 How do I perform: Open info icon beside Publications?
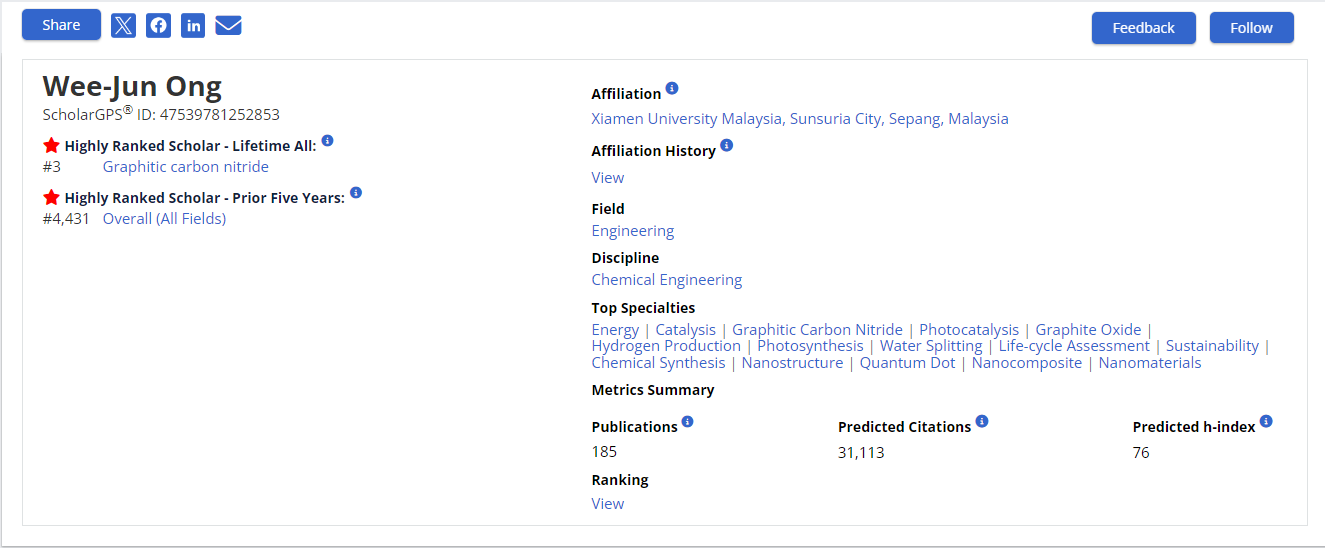click(x=687, y=422)
